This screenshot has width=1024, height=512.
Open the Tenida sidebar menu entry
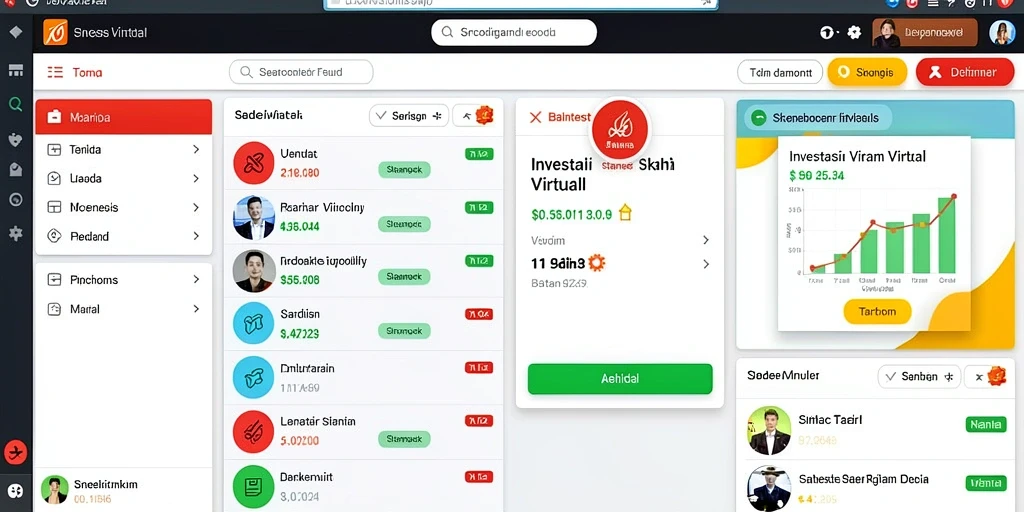pos(123,150)
